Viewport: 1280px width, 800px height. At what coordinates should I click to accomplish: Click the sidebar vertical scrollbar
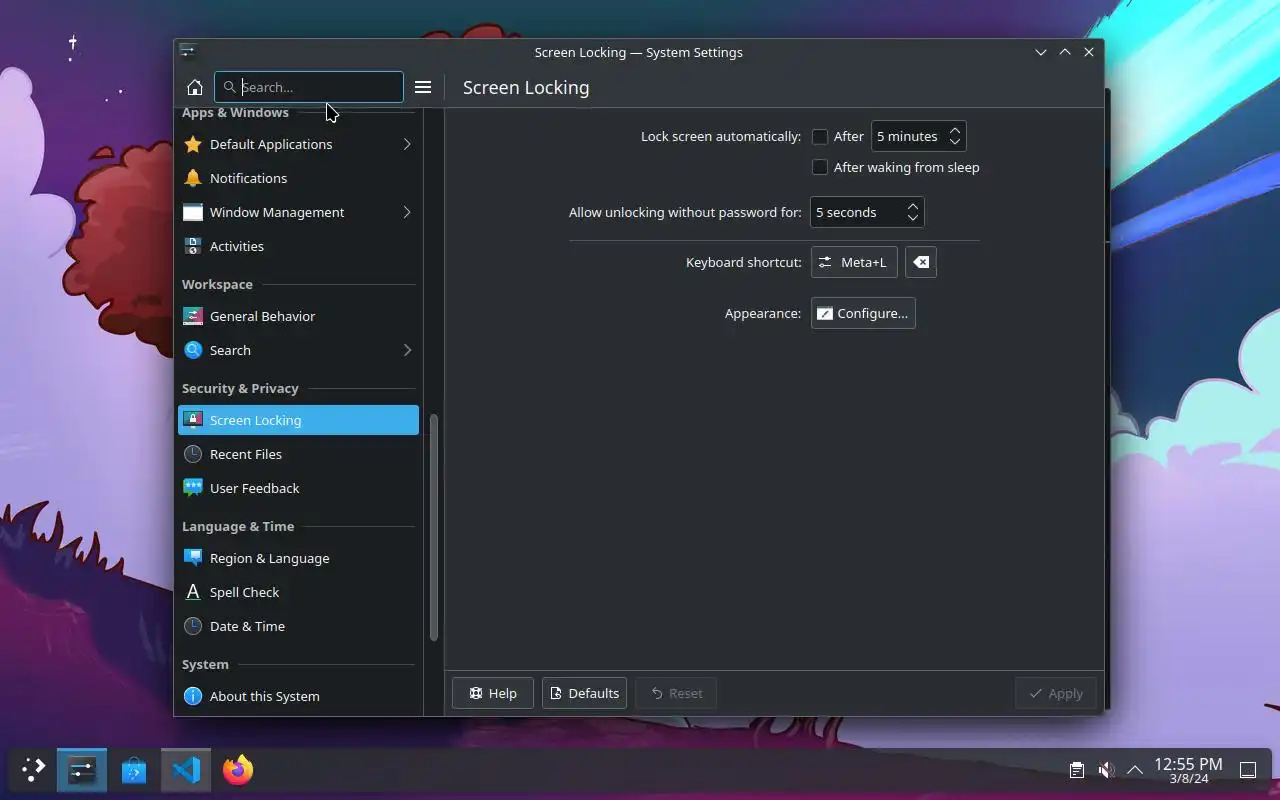pos(434,527)
